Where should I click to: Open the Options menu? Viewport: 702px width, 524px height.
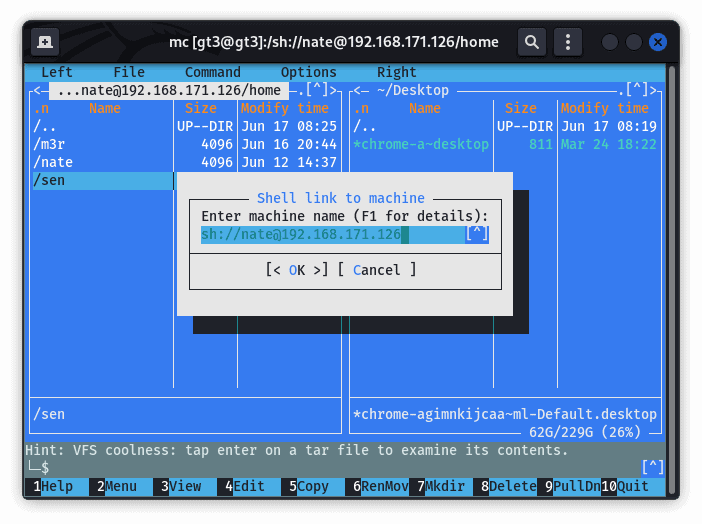(308, 72)
